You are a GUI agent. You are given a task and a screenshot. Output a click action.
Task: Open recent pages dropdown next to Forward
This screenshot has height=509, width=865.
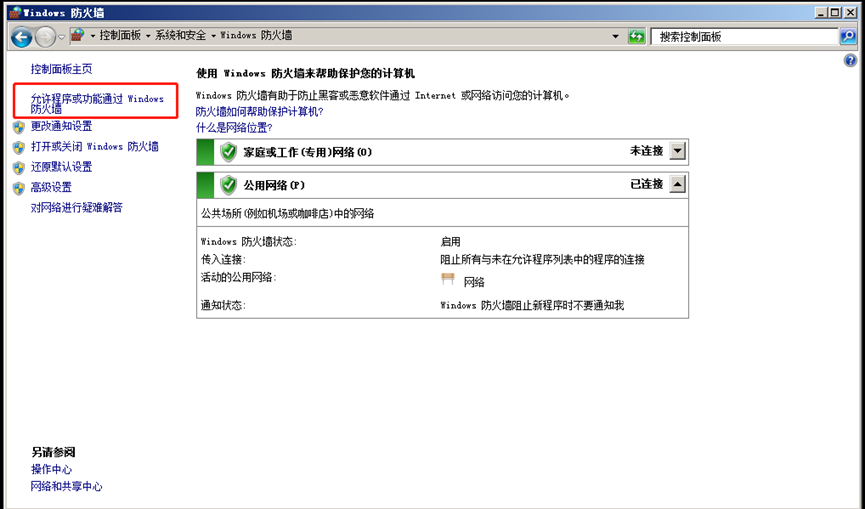[62, 36]
